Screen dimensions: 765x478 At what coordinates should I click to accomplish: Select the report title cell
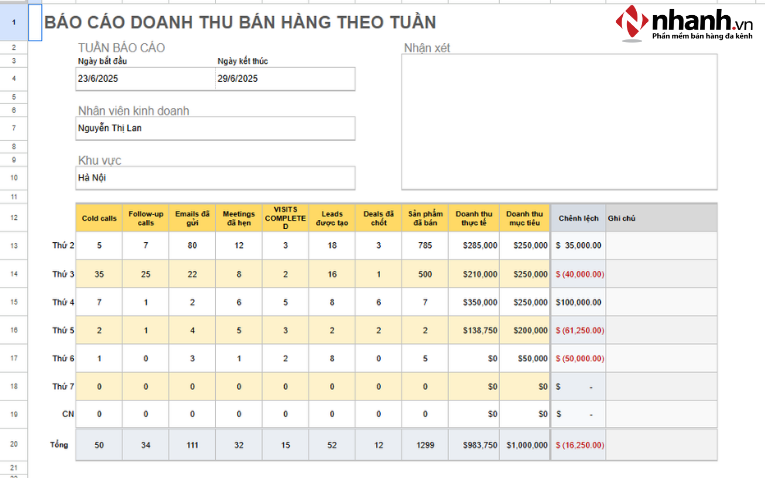click(x=240, y=22)
